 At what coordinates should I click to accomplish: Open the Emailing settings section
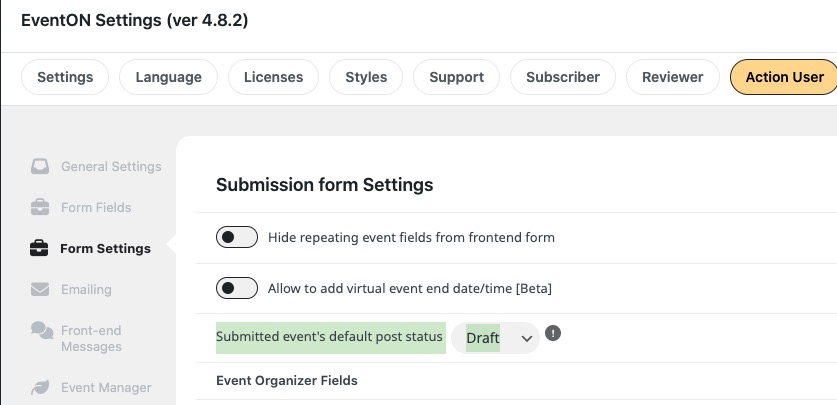(86, 290)
